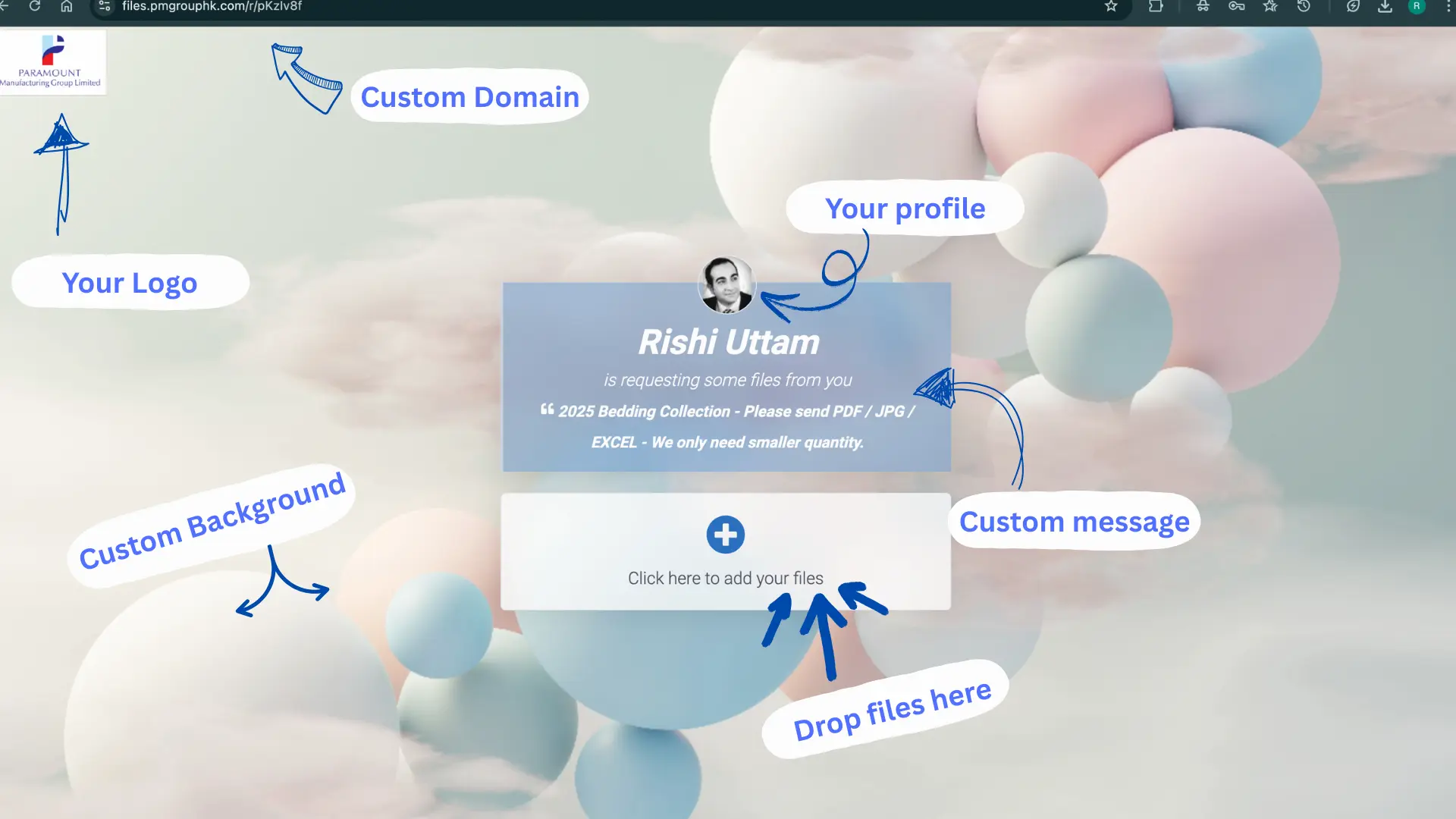Click Rishi Uttam's profile photo
The height and width of the screenshot is (819, 1456).
coord(726,286)
